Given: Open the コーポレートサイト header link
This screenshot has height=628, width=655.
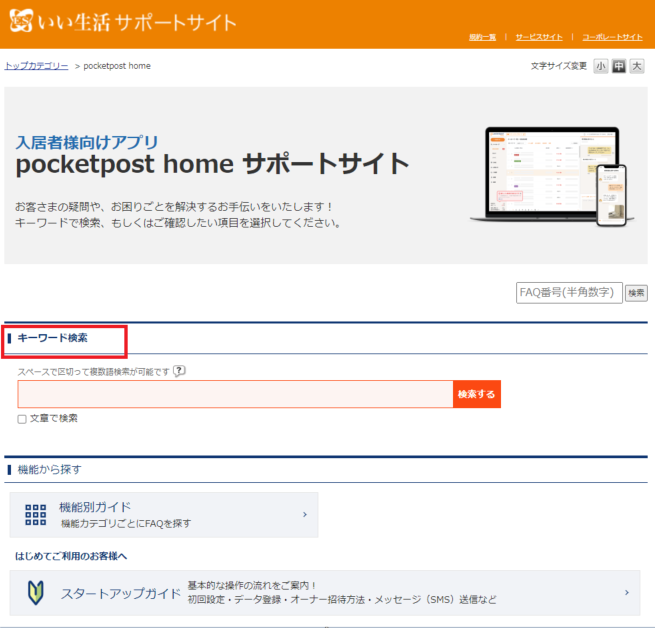Looking at the screenshot, I should click(x=612, y=37).
